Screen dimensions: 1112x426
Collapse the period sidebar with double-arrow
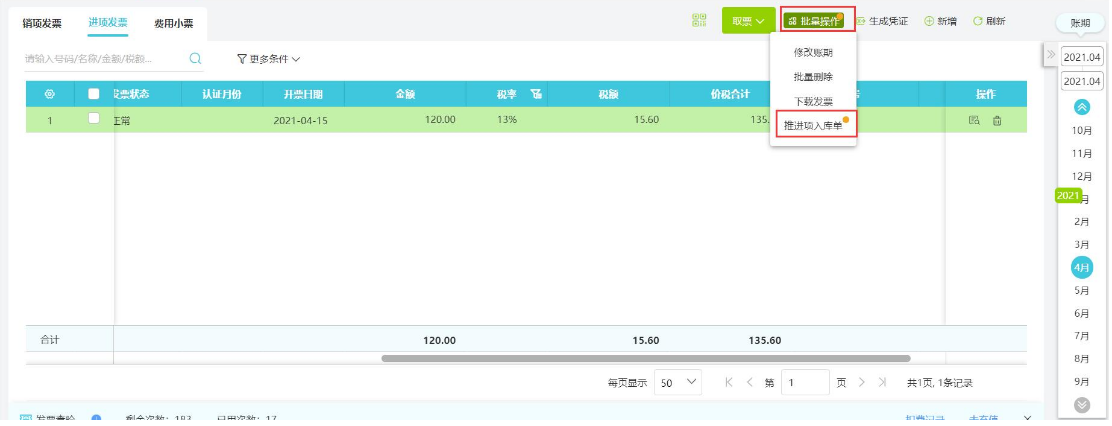point(1051,55)
